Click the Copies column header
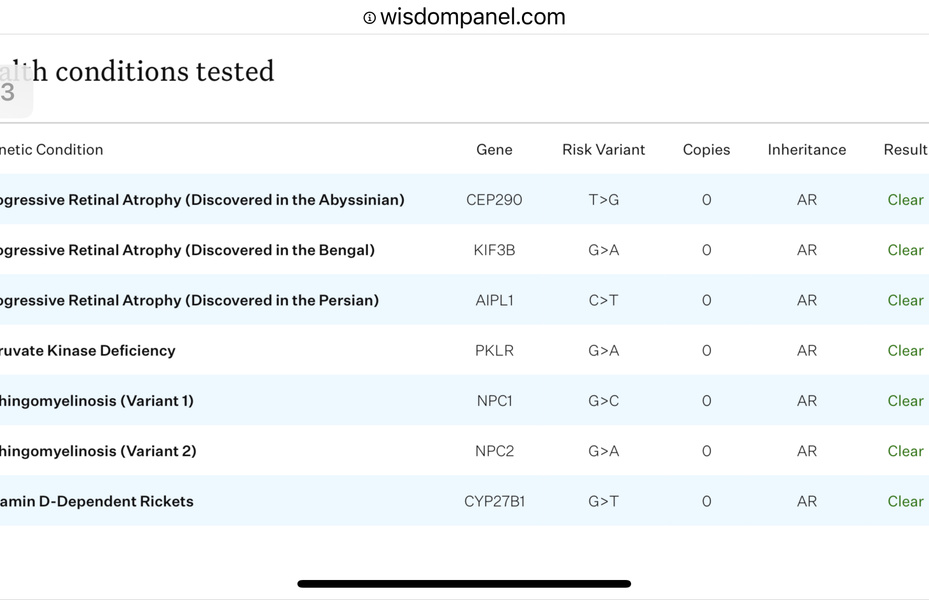 point(706,150)
